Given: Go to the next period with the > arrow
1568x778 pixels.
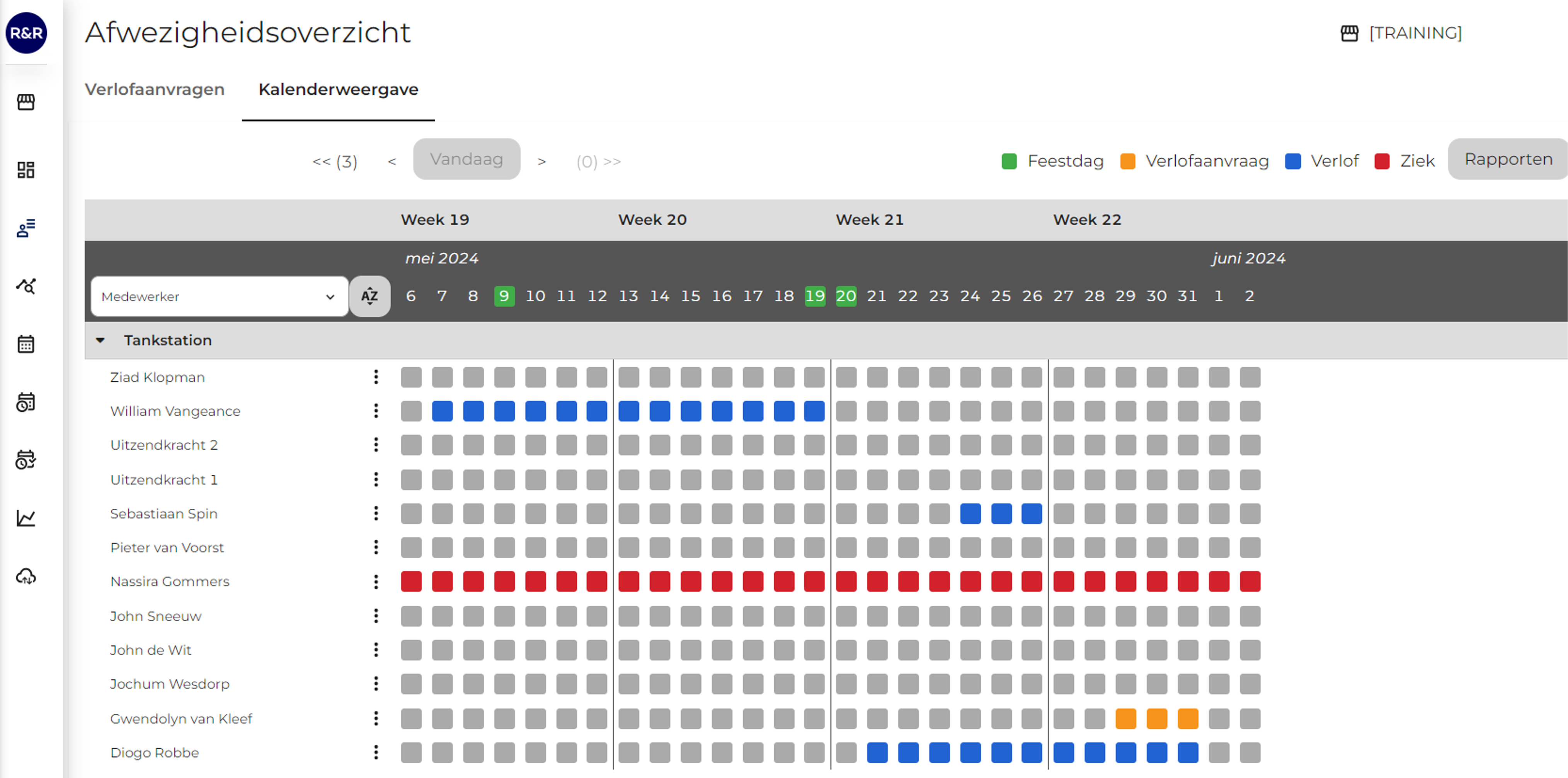Looking at the screenshot, I should pyautogui.click(x=542, y=161).
